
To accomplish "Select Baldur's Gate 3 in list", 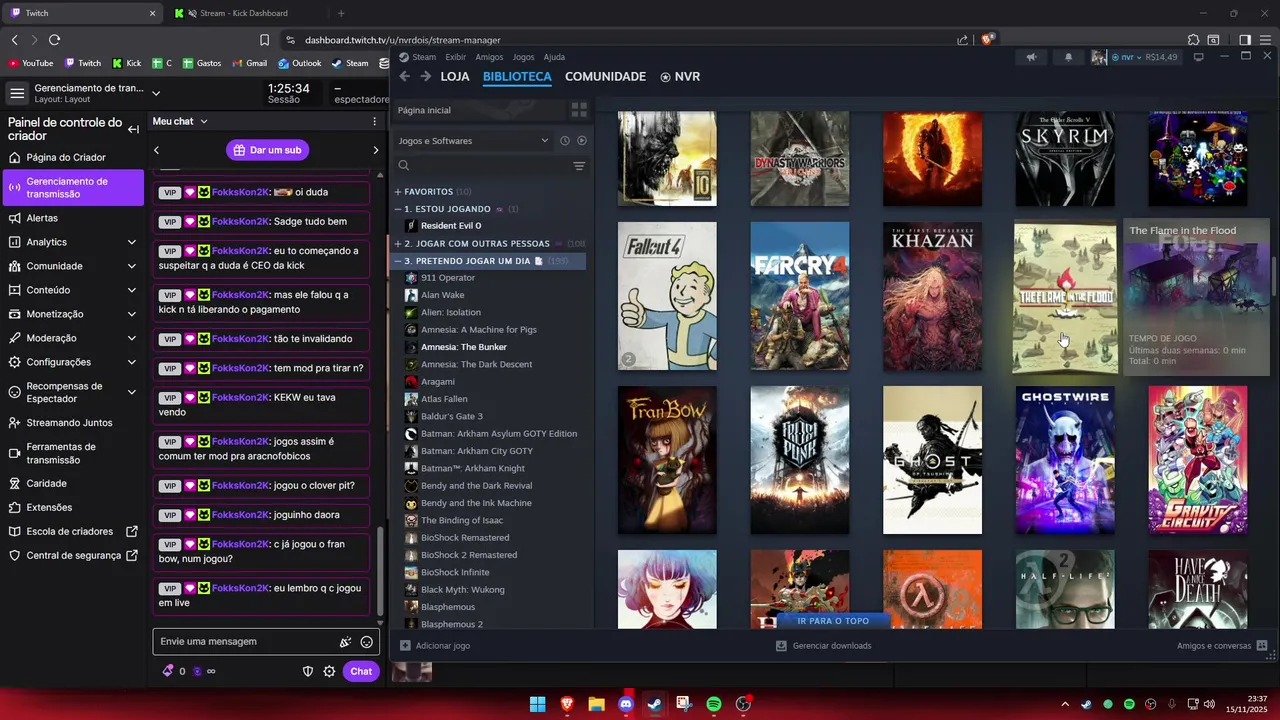I will point(451,416).
